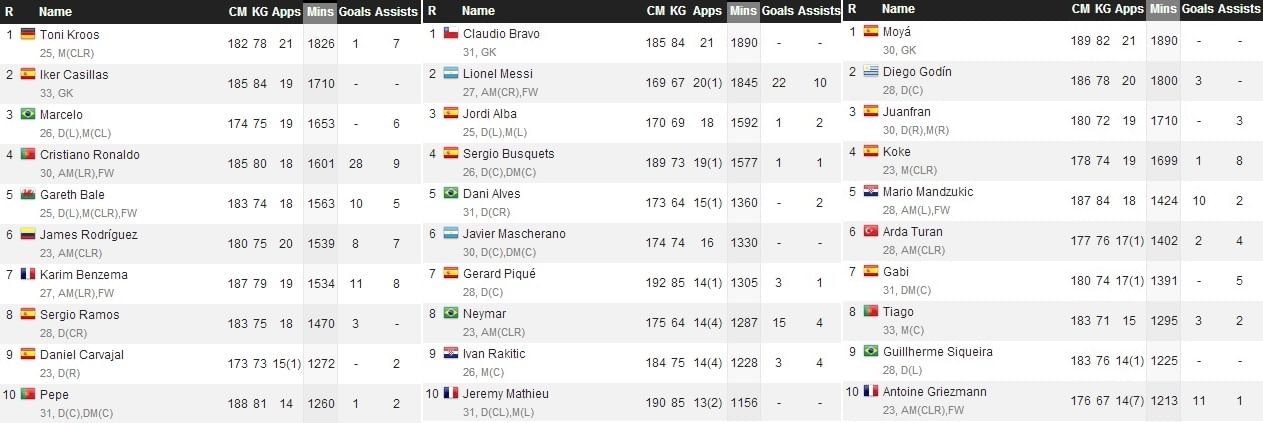
Task: Click the Mins header in Moyá's table
Action: (1162, 9)
